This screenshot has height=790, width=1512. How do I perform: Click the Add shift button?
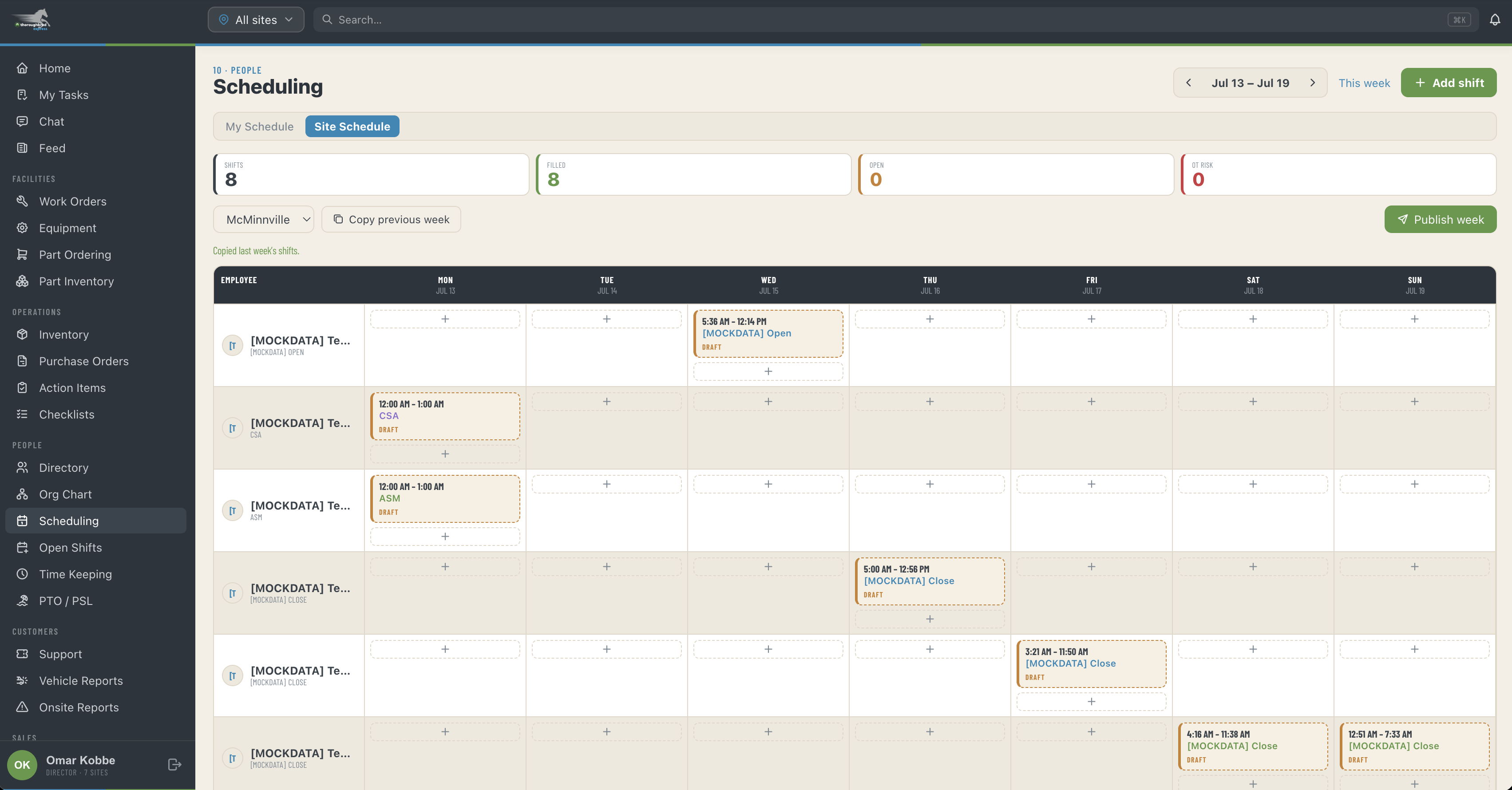(1449, 83)
